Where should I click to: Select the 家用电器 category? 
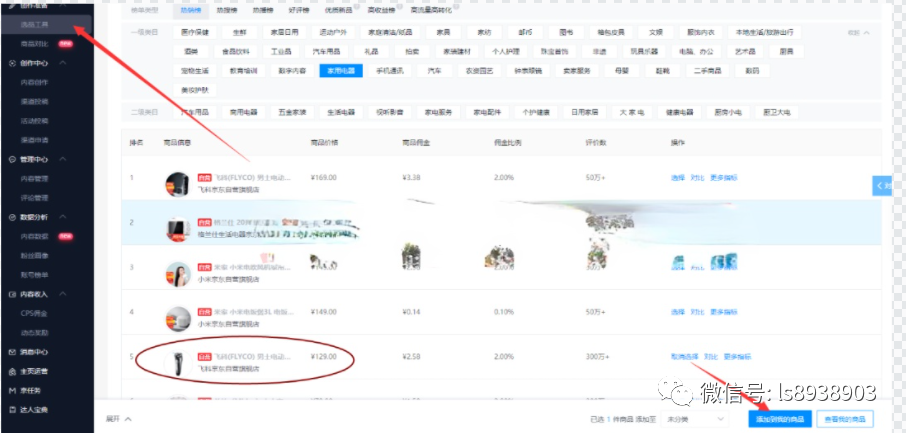click(x=341, y=71)
